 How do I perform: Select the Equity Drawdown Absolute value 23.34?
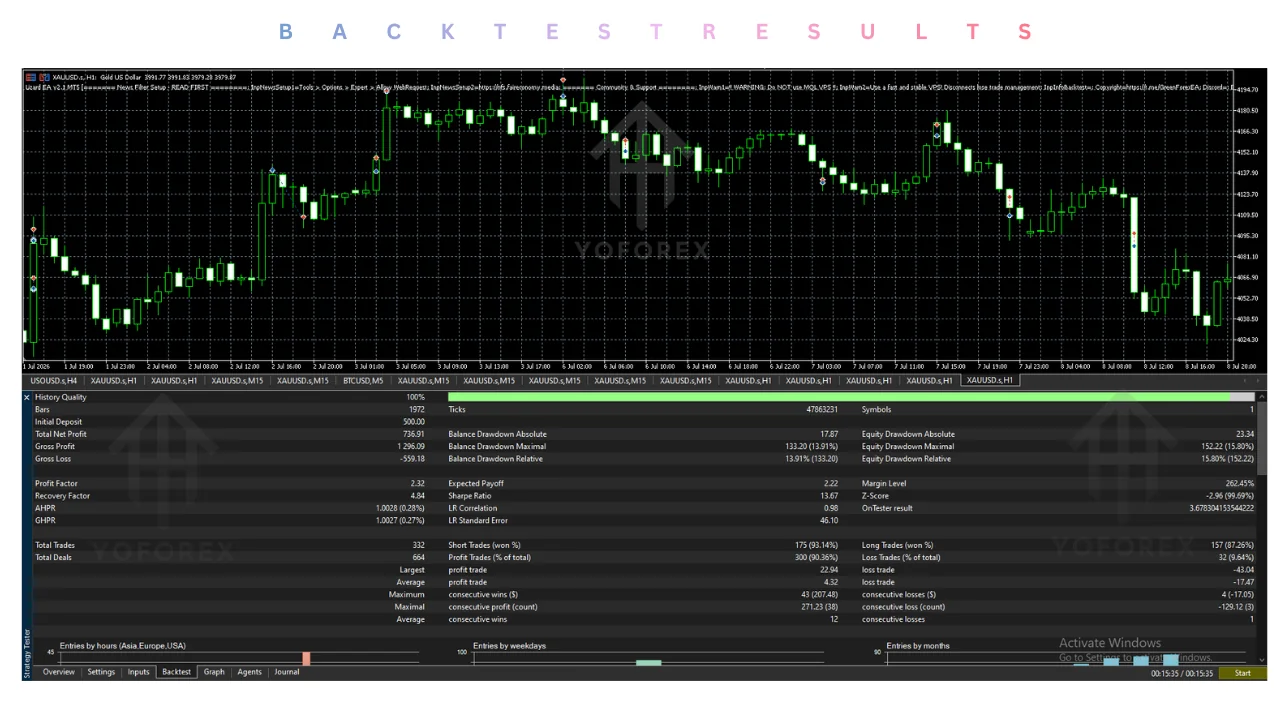pos(1245,434)
